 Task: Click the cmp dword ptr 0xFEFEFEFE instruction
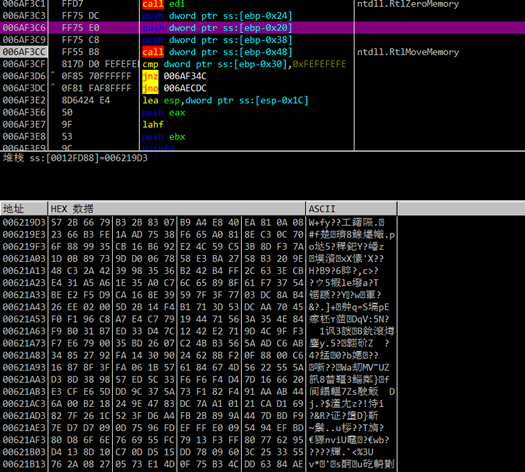pyautogui.click(x=244, y=64)
